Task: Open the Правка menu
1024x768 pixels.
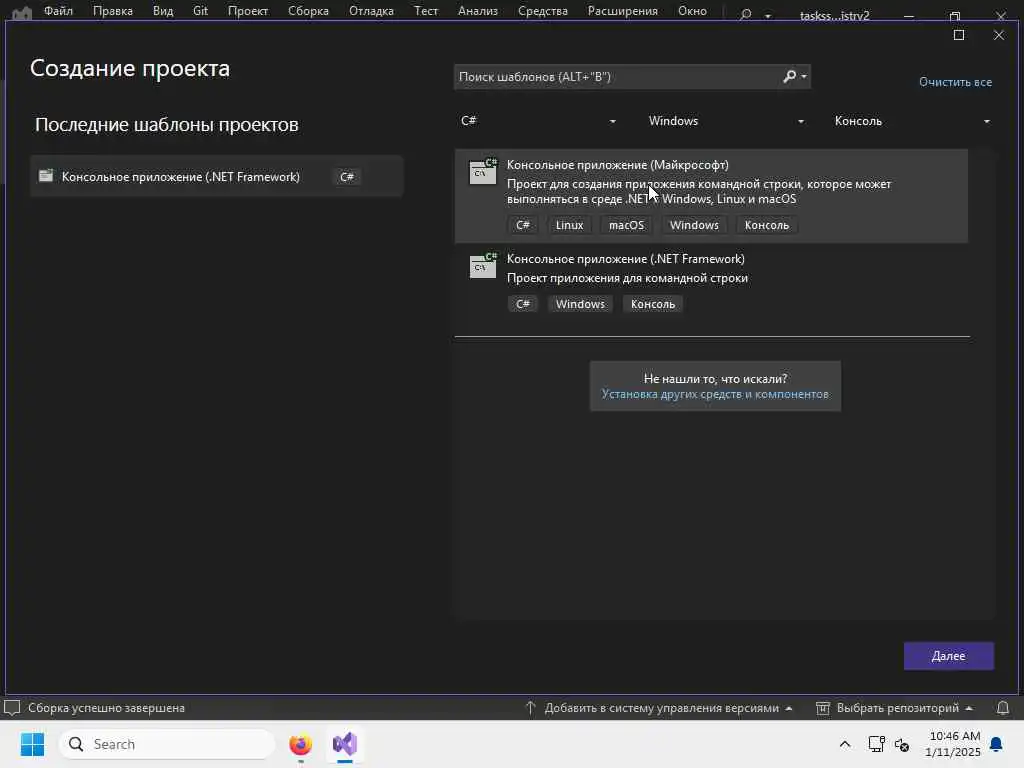Action: [112, 11]
